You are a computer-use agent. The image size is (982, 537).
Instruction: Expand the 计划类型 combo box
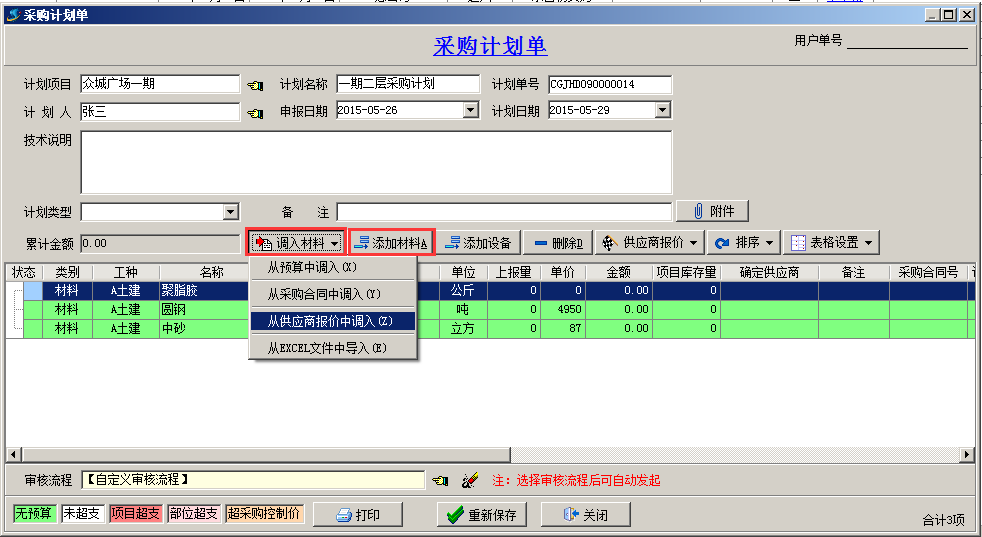(x=231, y=212)
